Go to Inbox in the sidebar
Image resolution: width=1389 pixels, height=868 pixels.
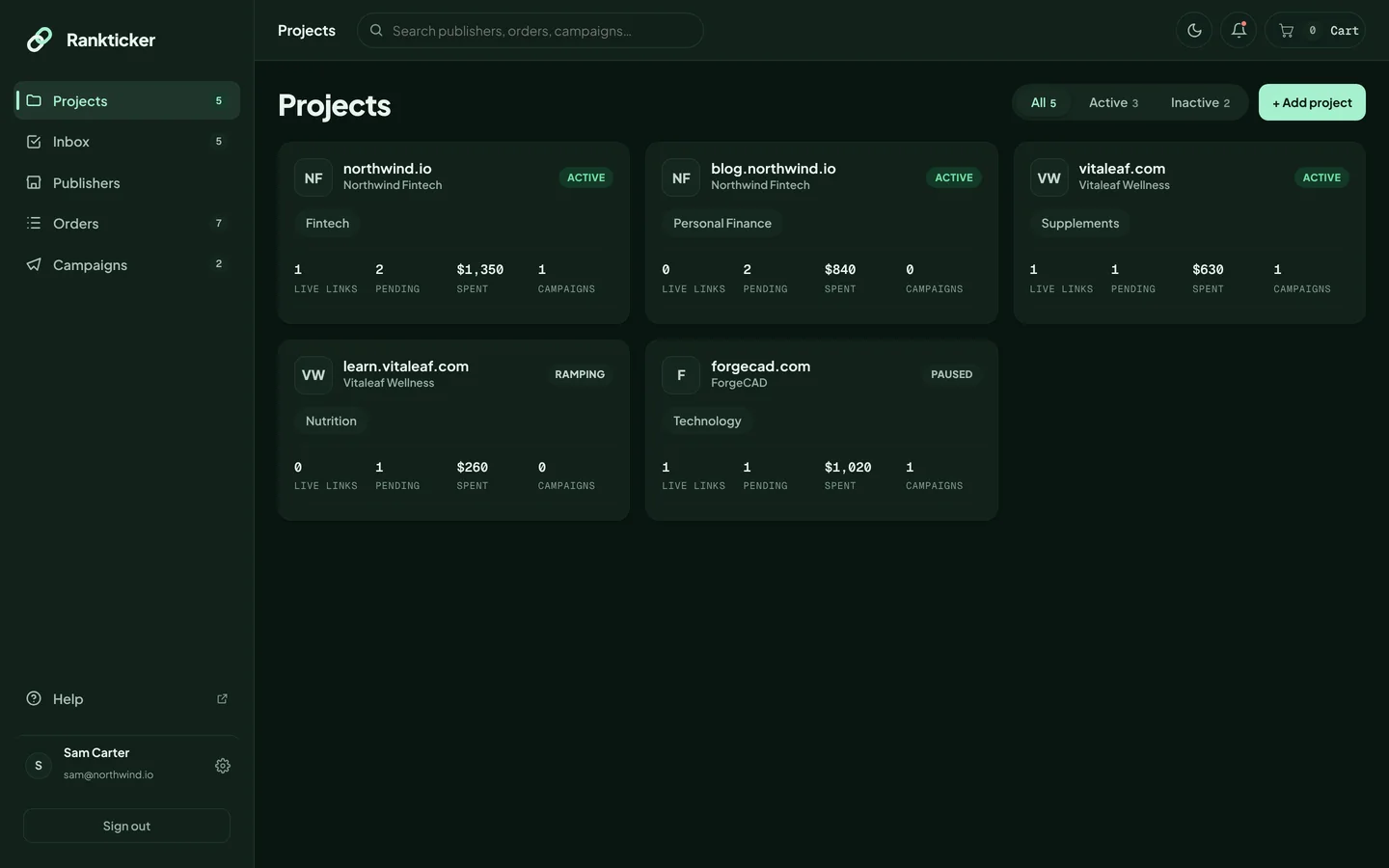pyautogui.click(x=126, y=142)
